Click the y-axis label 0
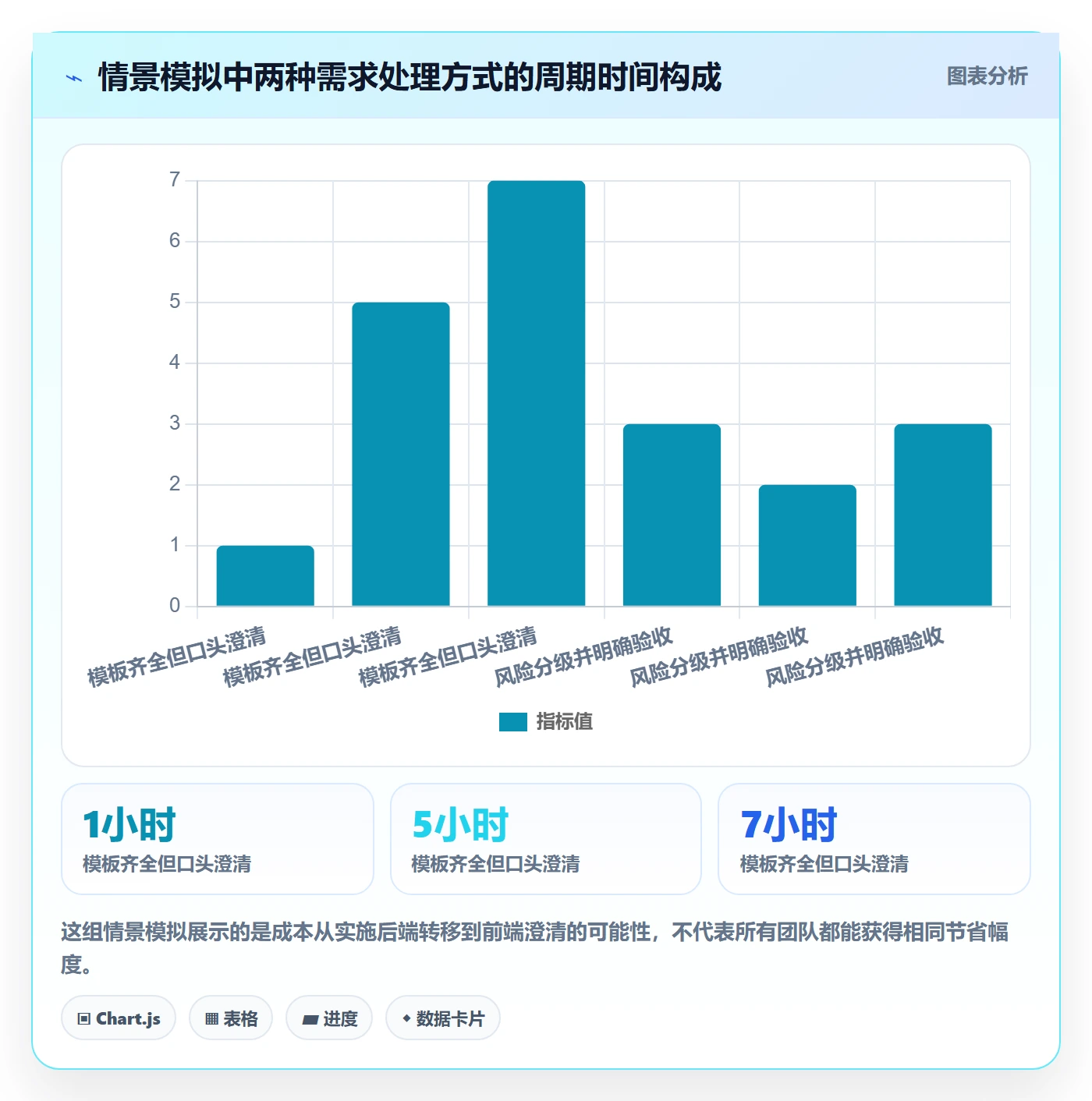The height and width of the screenshot is (1101, 1092). point(175,606)
